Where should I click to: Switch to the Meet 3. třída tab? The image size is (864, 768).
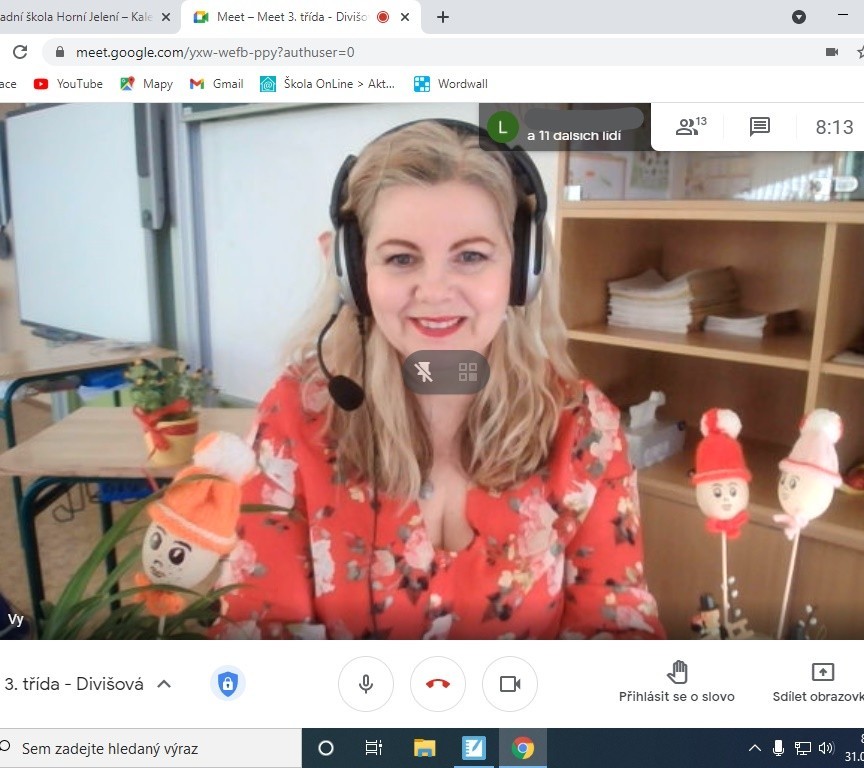click(286, 17)
